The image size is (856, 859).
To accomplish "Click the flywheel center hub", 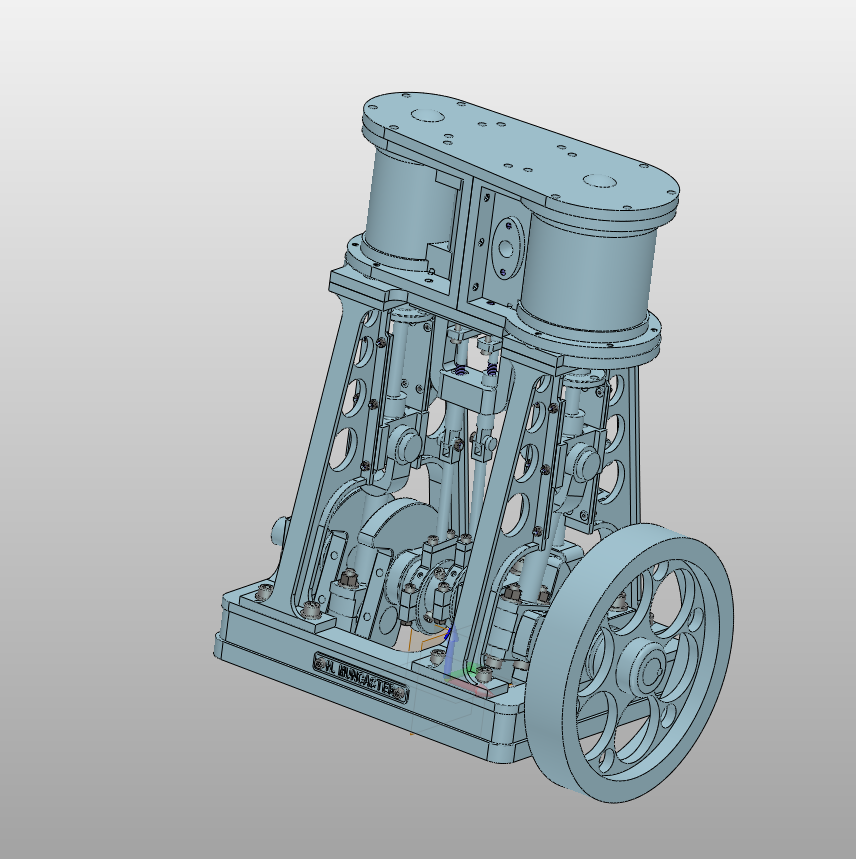I will pyautogui.click(x=648, y=667).
